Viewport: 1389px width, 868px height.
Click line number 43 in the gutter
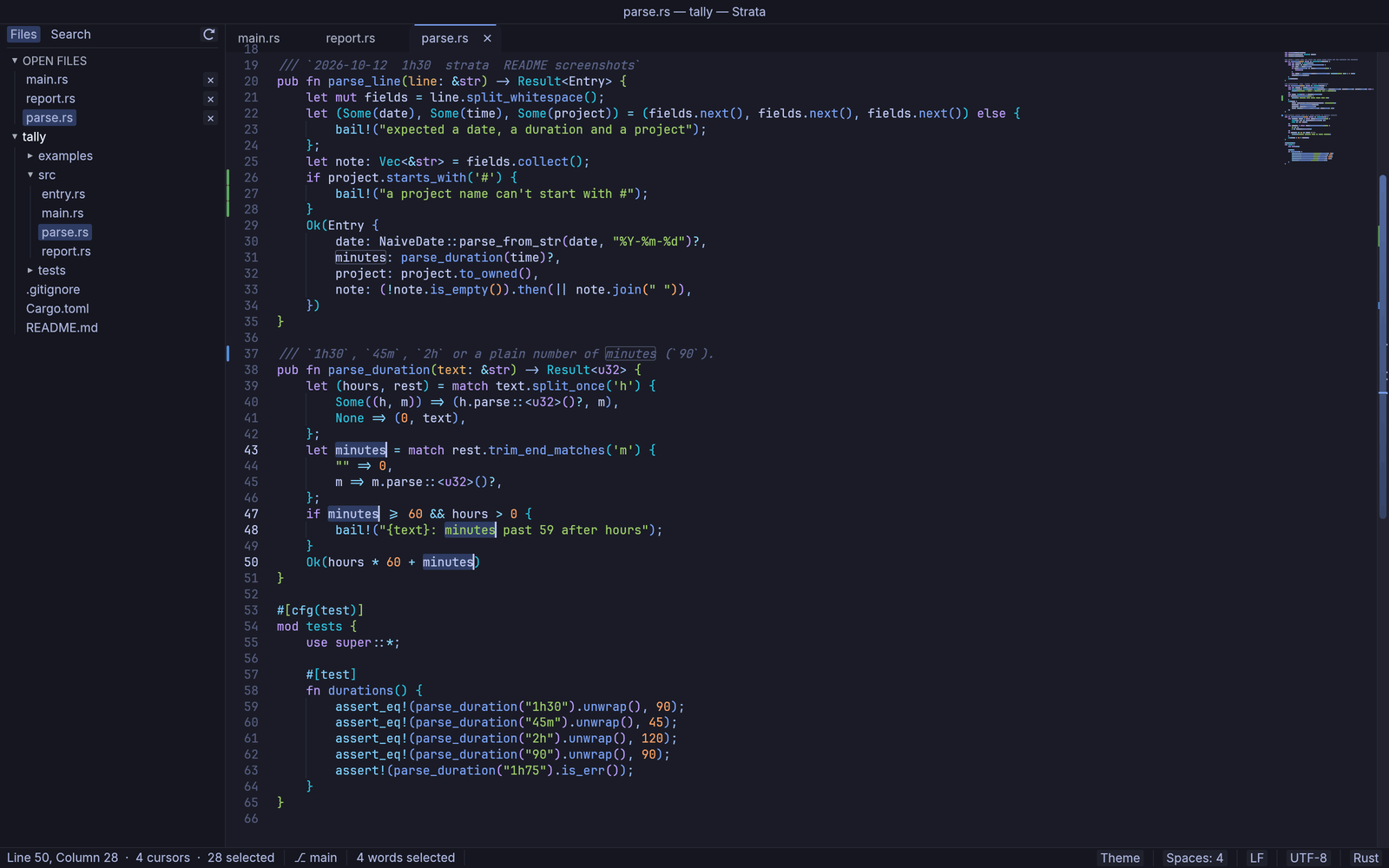(x=251, y=450)
